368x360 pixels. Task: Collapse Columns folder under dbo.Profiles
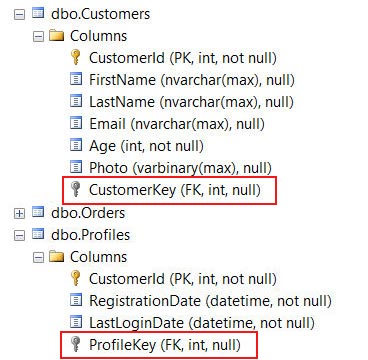(39, 257)
